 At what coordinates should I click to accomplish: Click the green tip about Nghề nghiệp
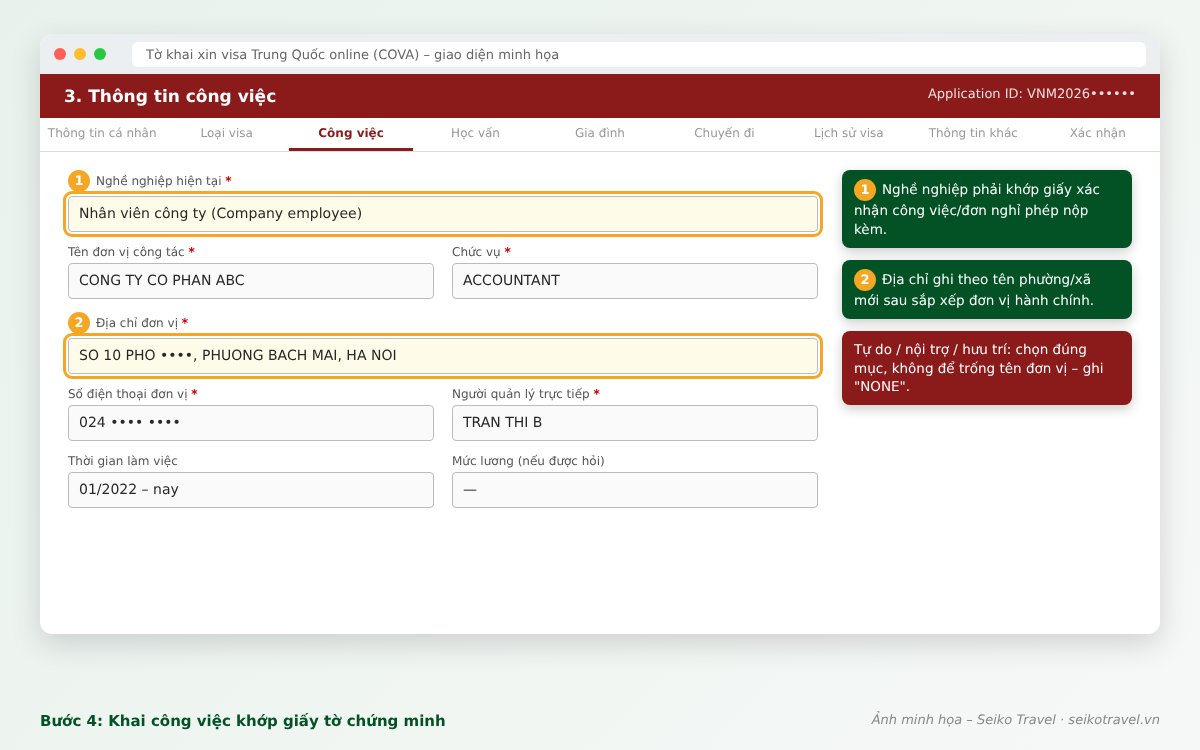click(987, 209)
